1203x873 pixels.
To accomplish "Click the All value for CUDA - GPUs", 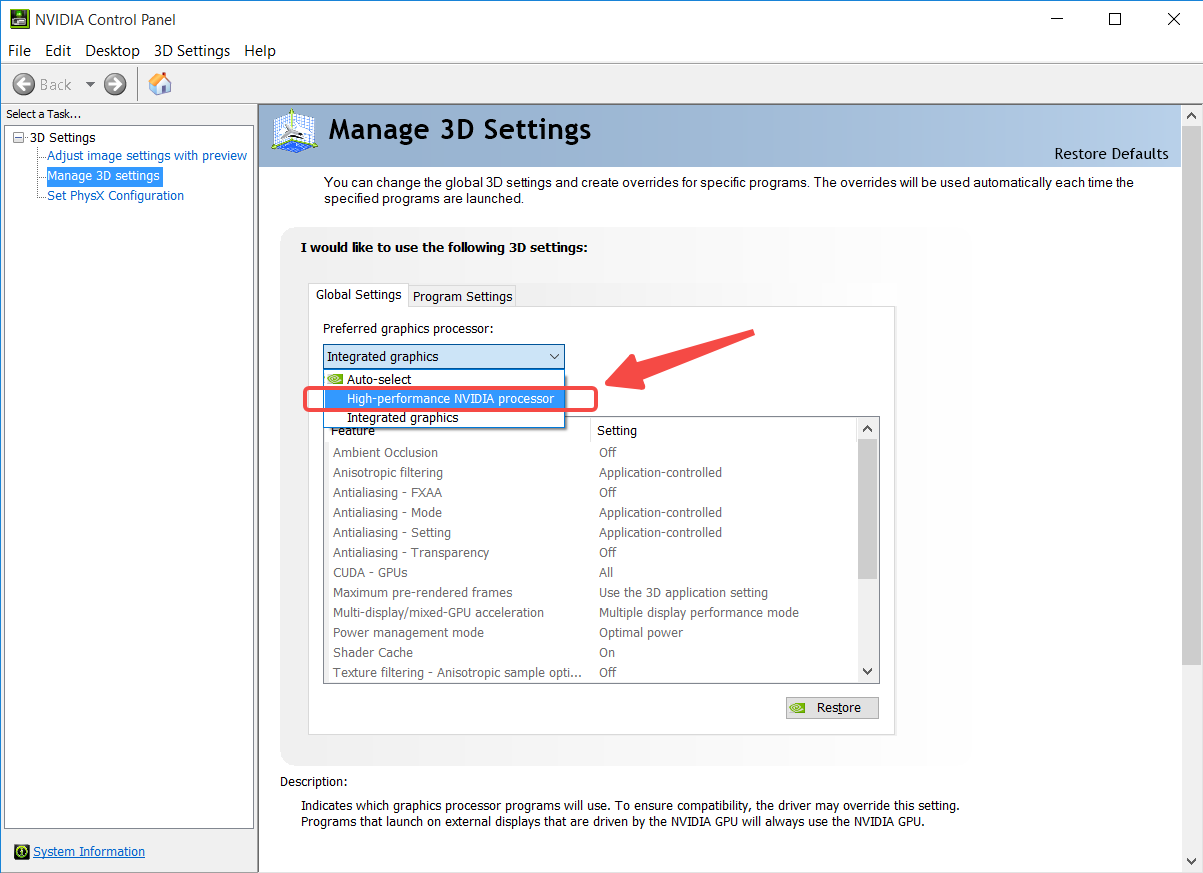I will coord(606,573).
